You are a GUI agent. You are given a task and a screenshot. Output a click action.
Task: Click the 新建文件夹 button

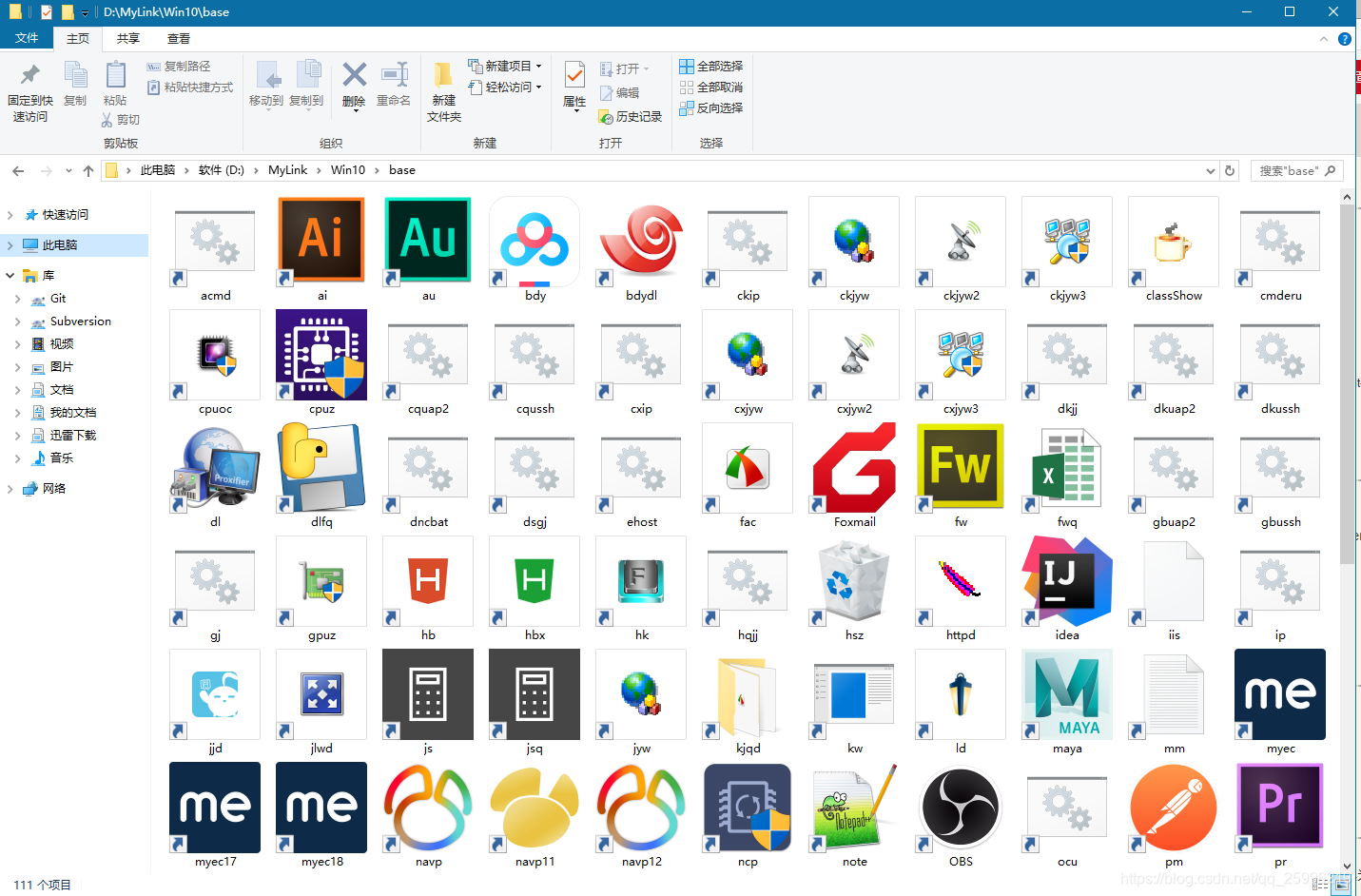[443, 92]
